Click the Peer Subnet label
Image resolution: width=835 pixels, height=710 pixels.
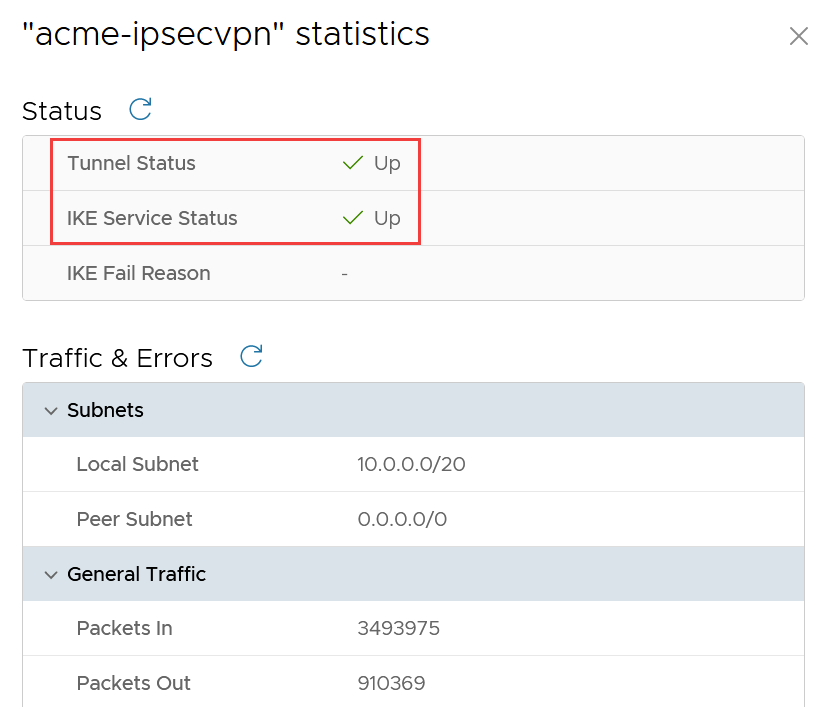point(134,519)
